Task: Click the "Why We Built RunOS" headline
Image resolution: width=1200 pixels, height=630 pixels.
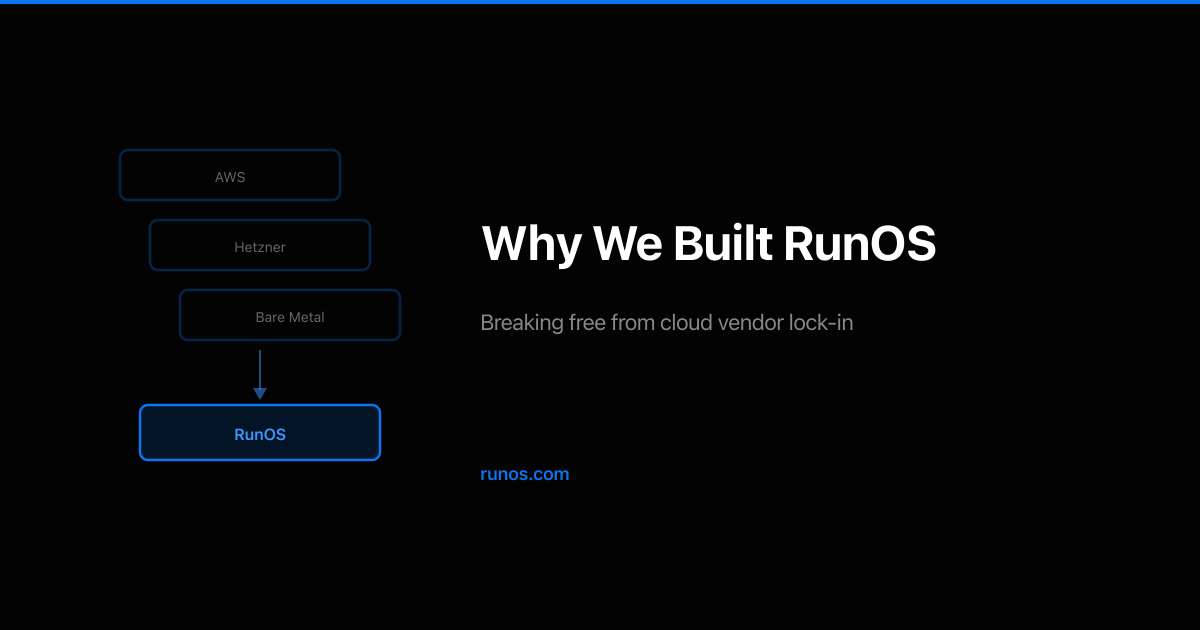Action: (x=709, y=243)
